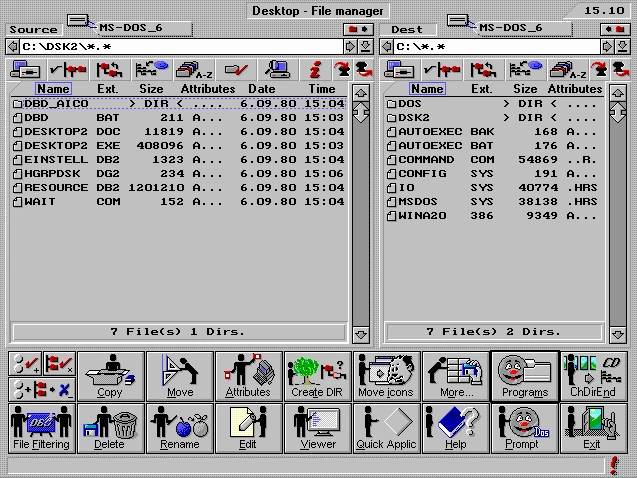Click the checkmark-flag select icon in Dest toolbar
637x478 pixels.
442,70
